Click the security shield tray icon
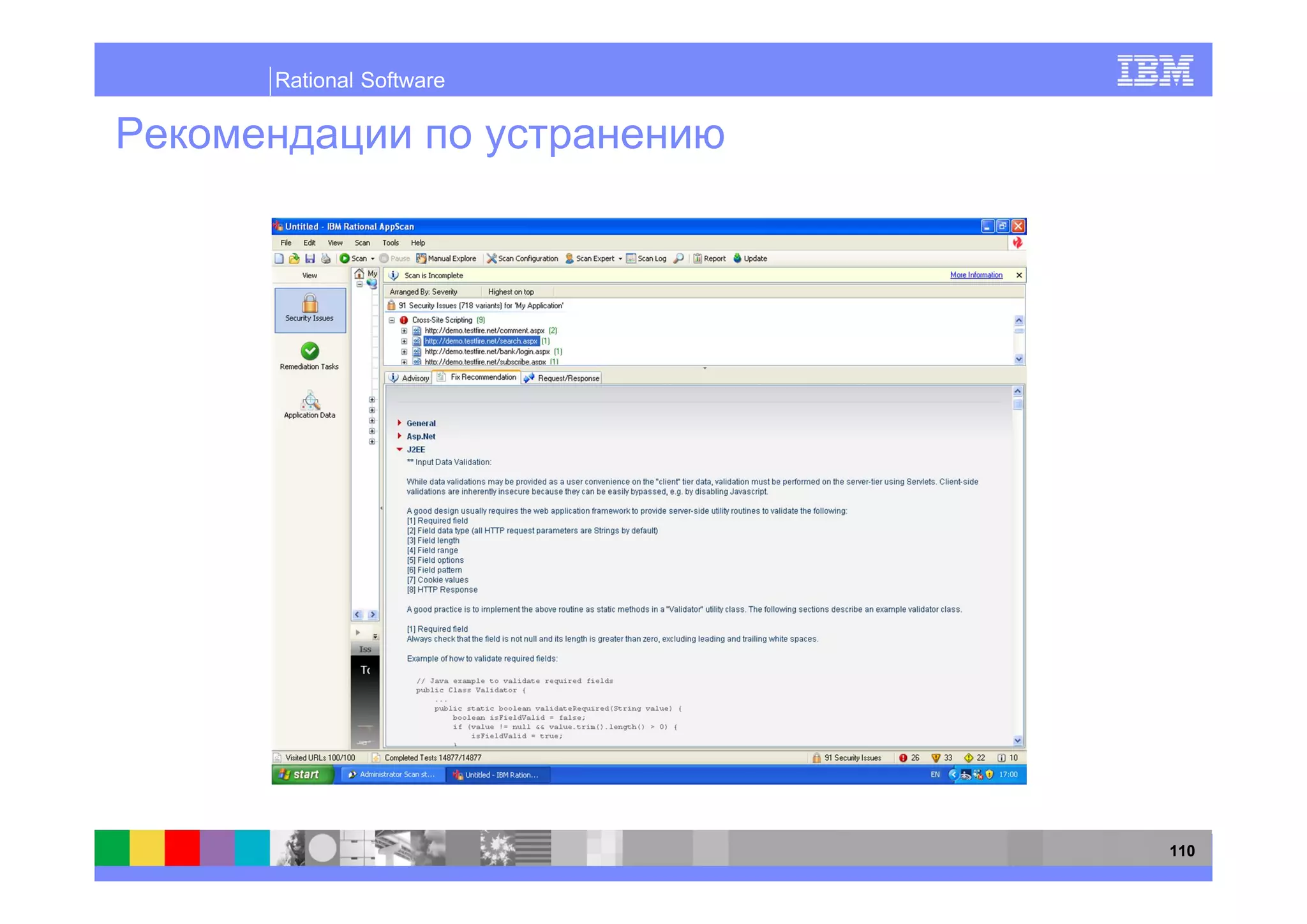The height and width of the screenshot is (924, 1307). pyautogui.click(x=989, y=775)
